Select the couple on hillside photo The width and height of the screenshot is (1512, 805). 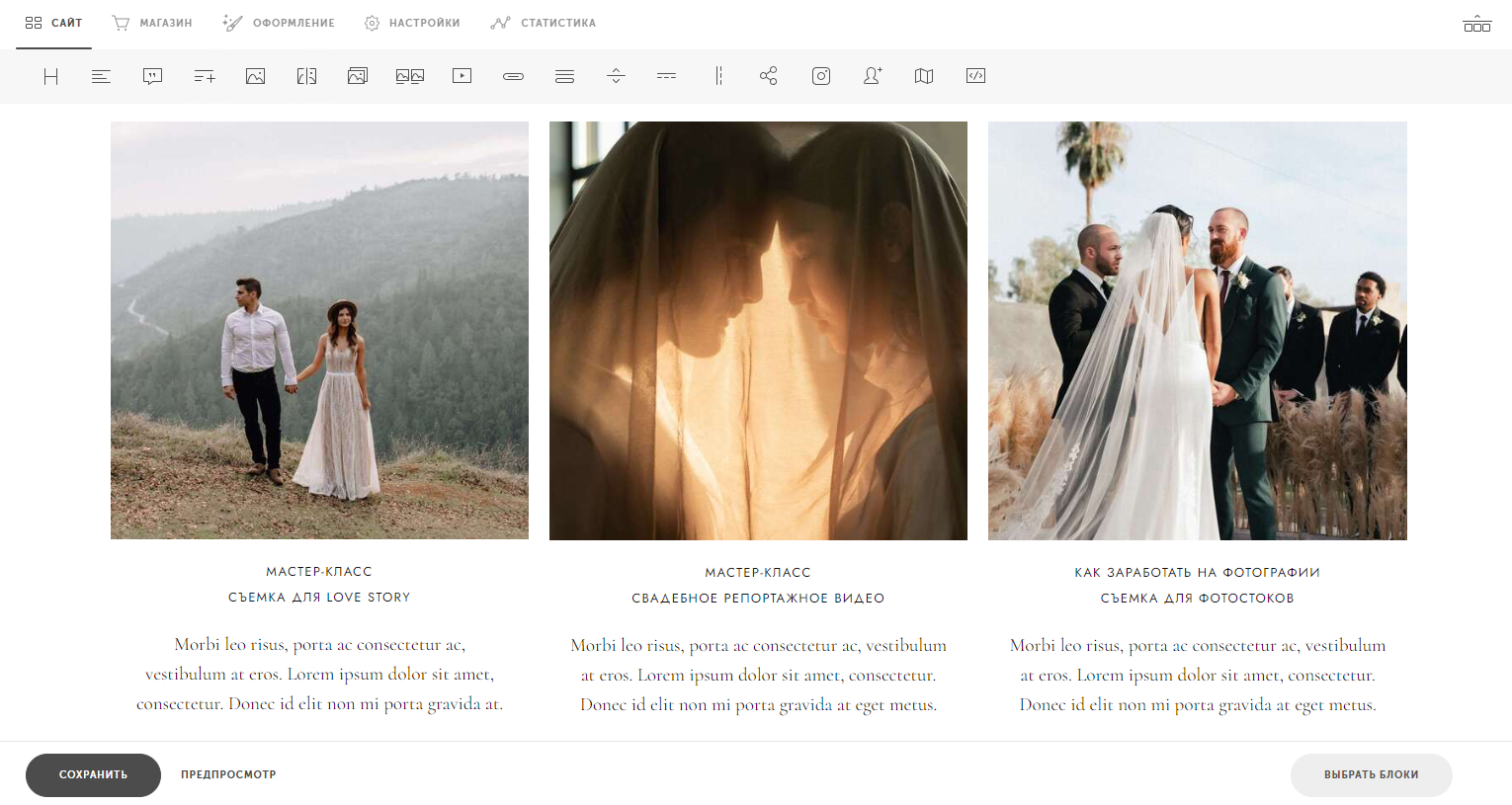[319, 330]
